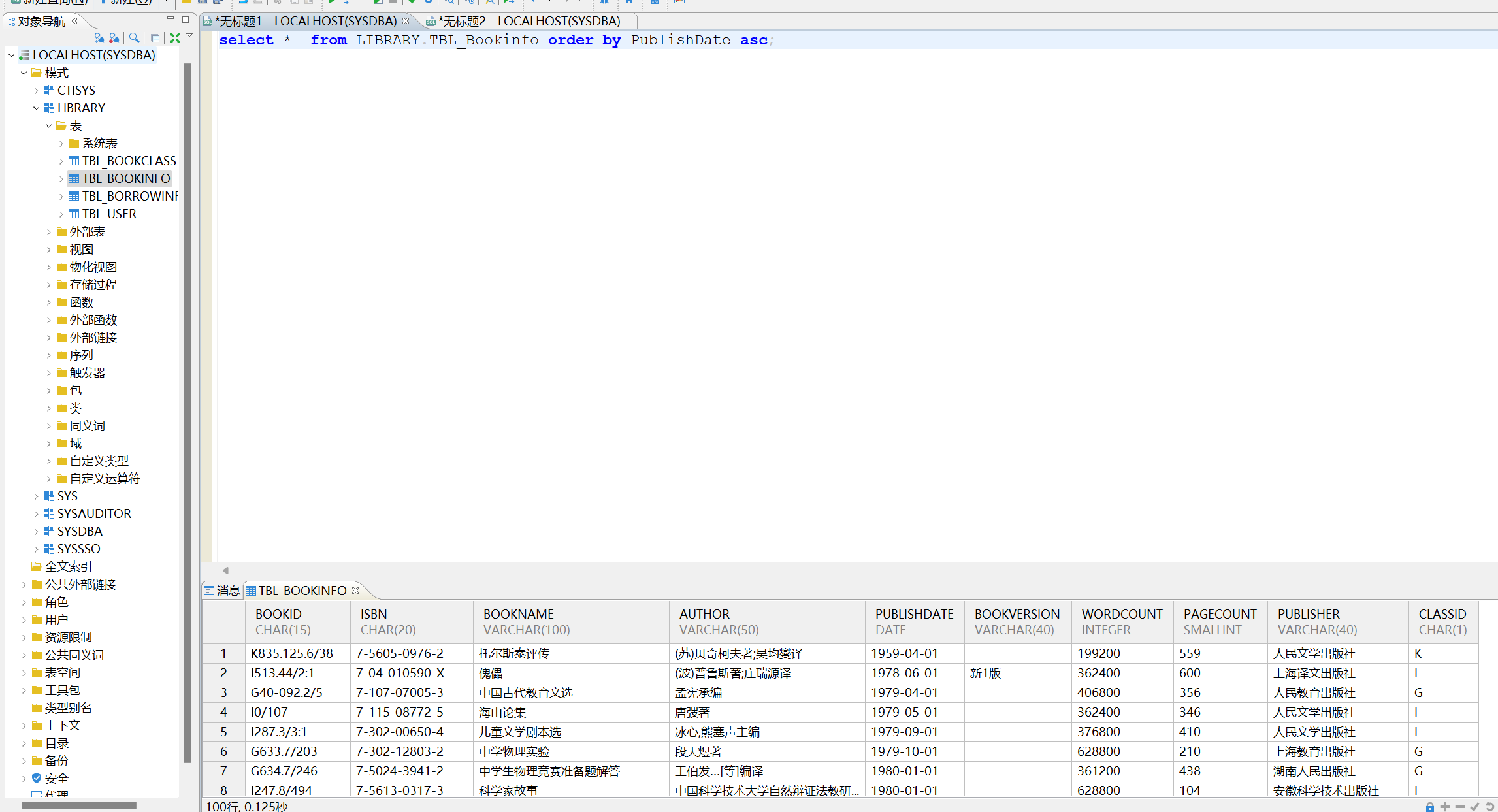Image resolution: width=1498 pixels, height=812 pixels.
Task: Toggle the result set lock icon
Action: pos(1429,807)
